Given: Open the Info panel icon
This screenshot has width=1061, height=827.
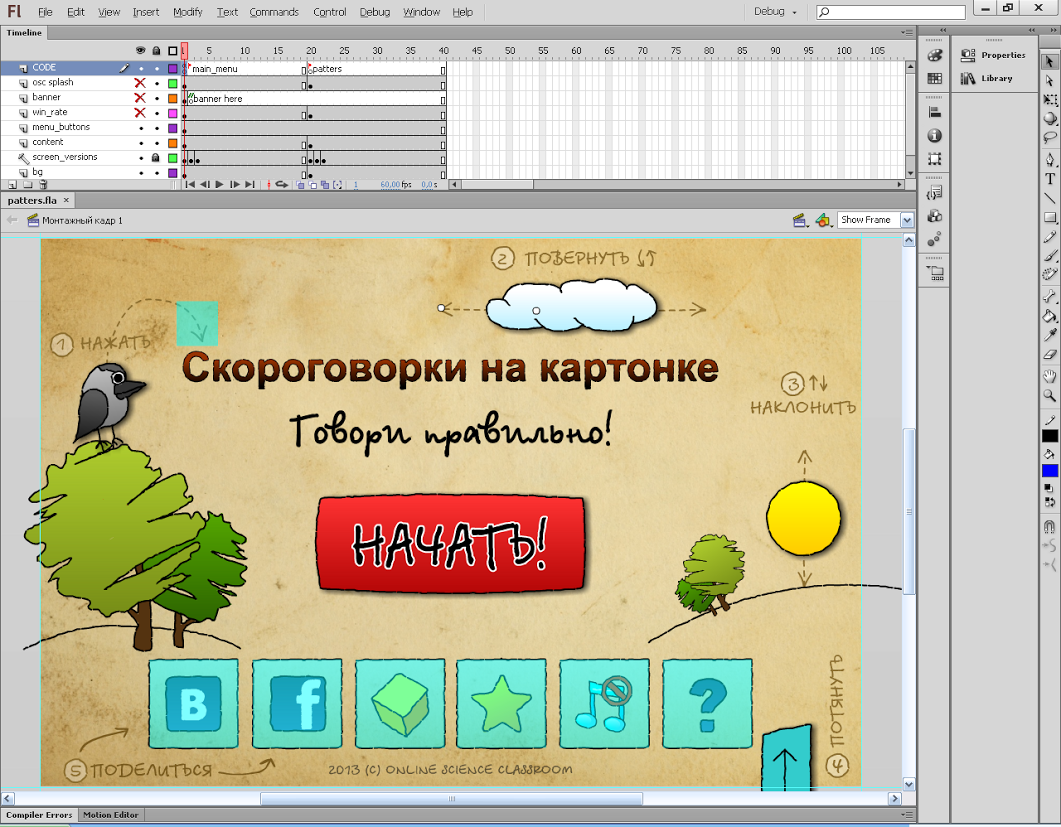Looking at the screenshot, I should click(934, 135).
